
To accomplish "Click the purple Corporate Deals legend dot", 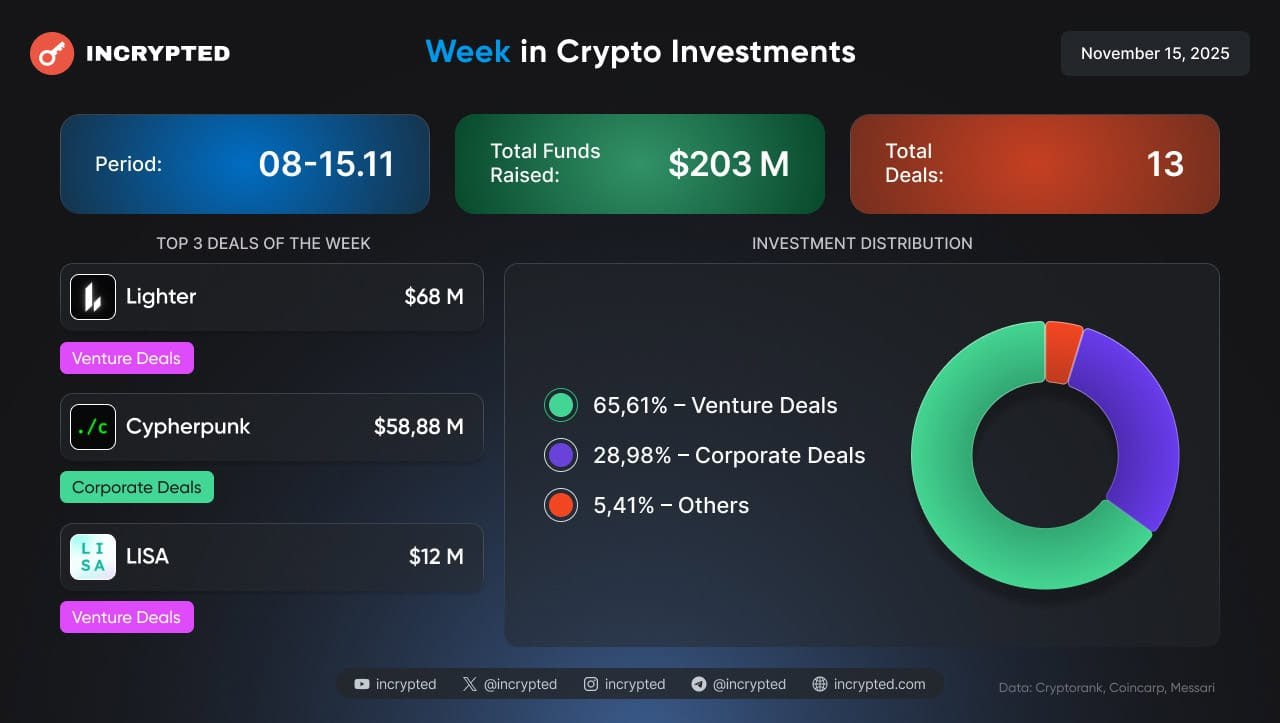I will coord(561,455).
